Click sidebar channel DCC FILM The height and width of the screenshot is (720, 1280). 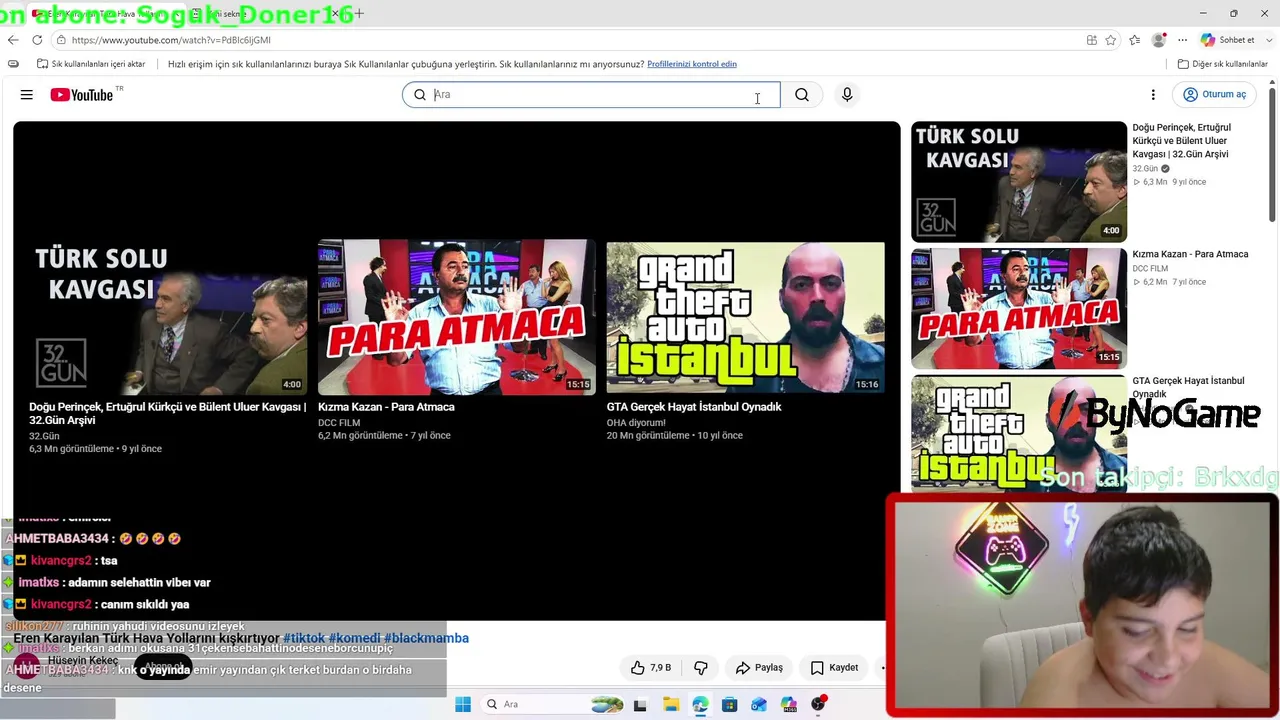point(1150,268)
